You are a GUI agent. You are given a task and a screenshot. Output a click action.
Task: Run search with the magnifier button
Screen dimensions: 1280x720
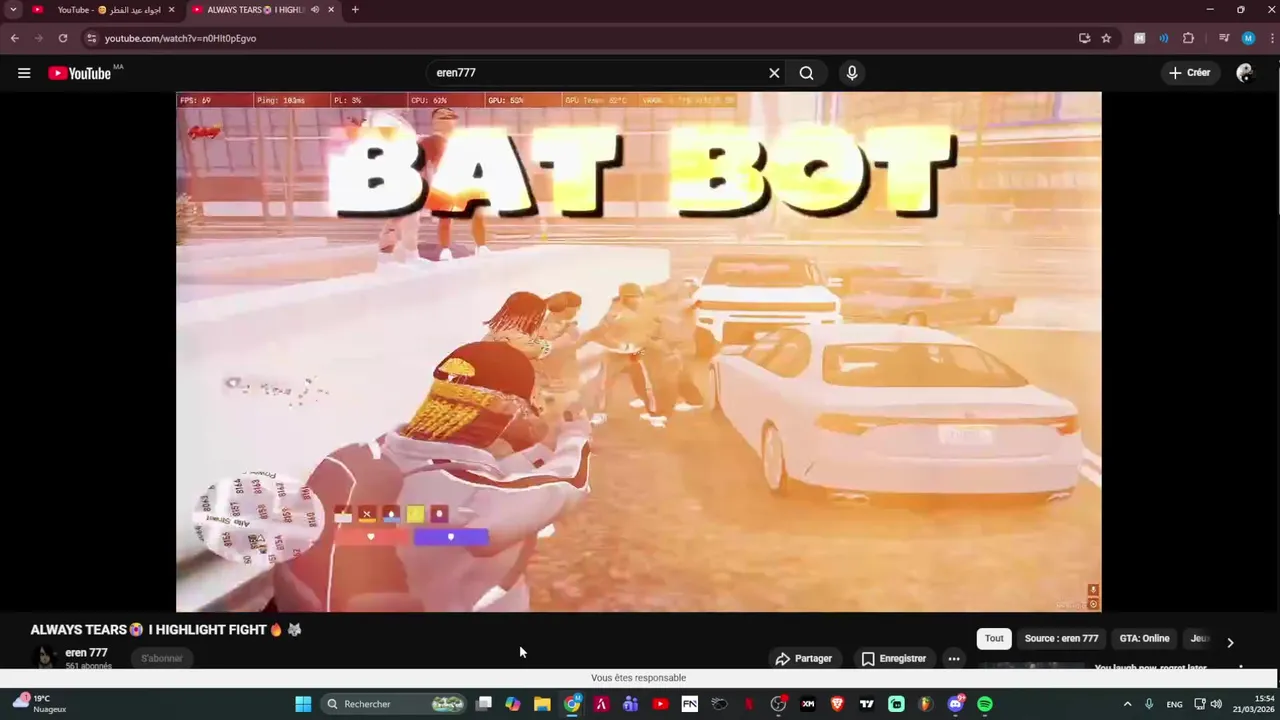[x=806, y=73]
